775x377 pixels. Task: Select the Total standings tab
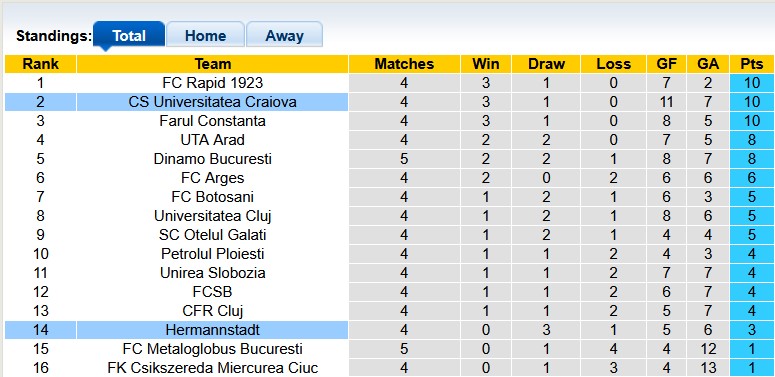[129, 36]
